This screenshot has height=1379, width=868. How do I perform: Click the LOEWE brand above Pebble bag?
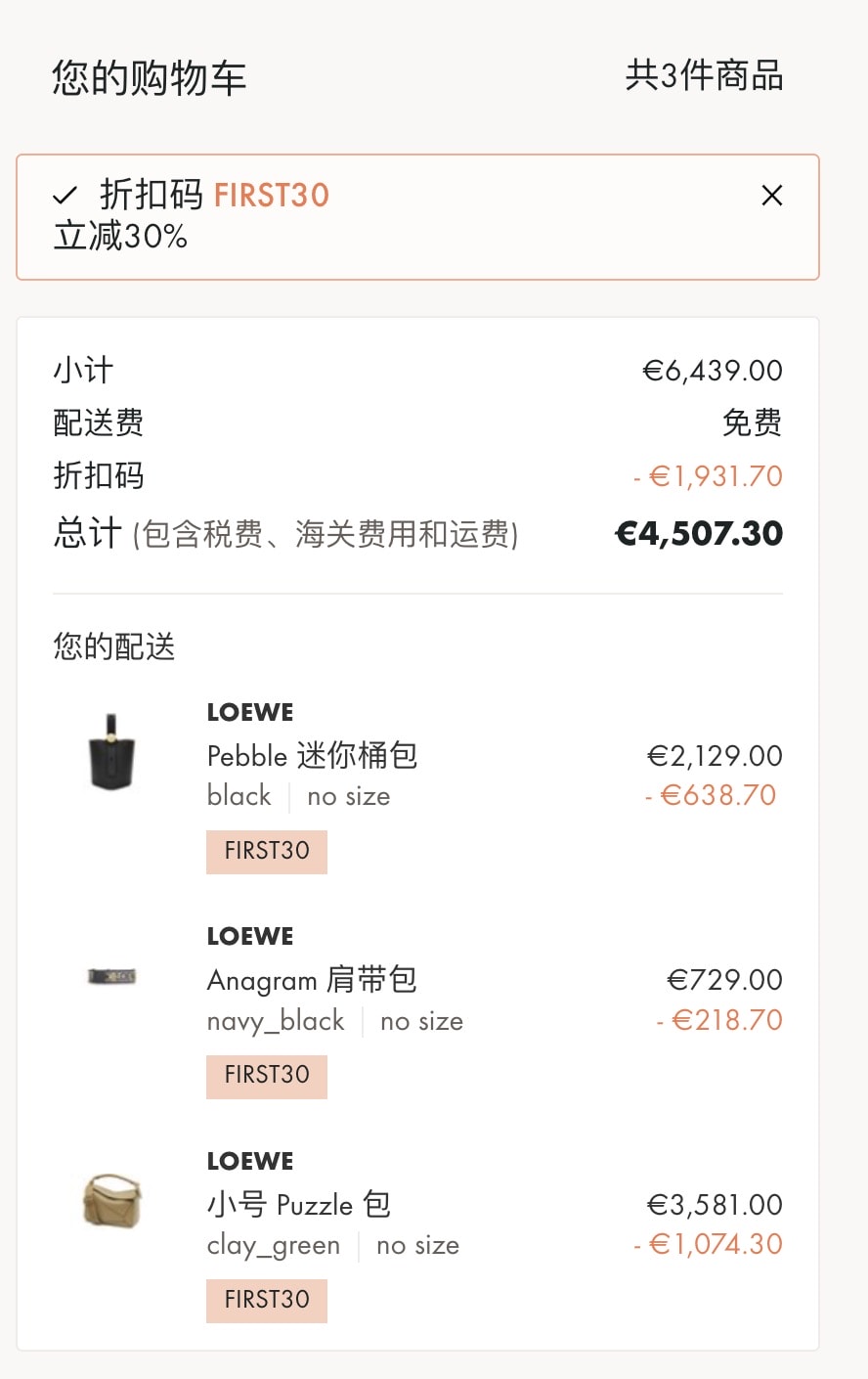[250, 712]
